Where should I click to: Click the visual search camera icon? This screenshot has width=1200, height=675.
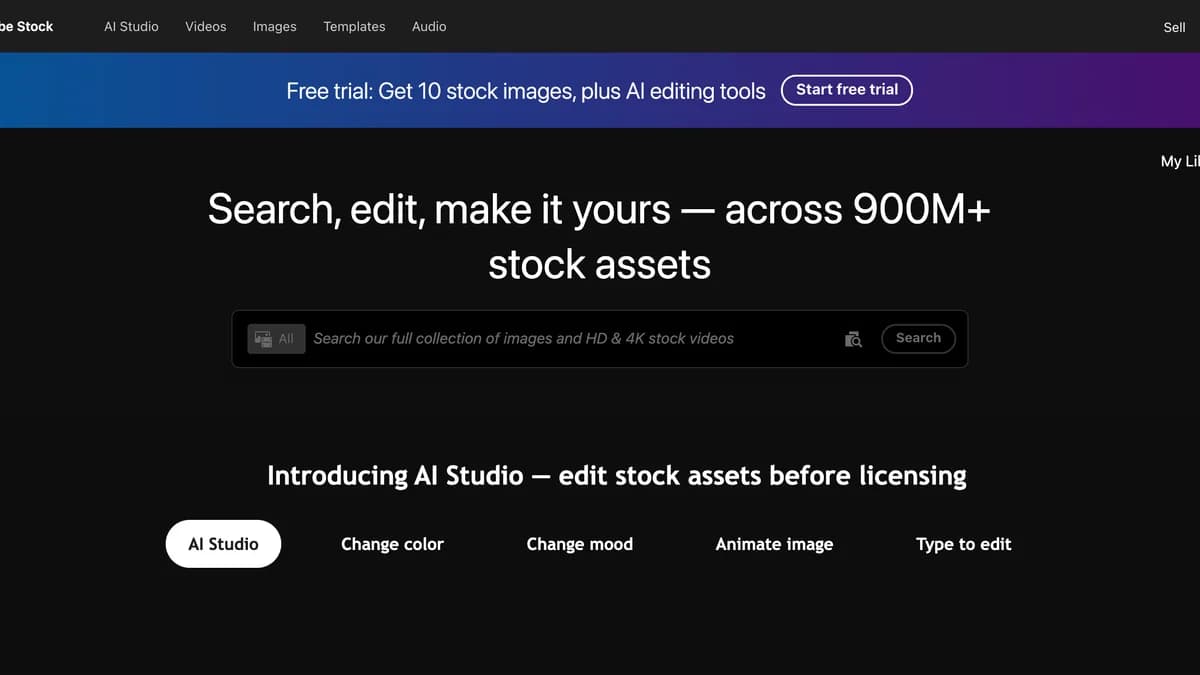[x=853, y=339]
